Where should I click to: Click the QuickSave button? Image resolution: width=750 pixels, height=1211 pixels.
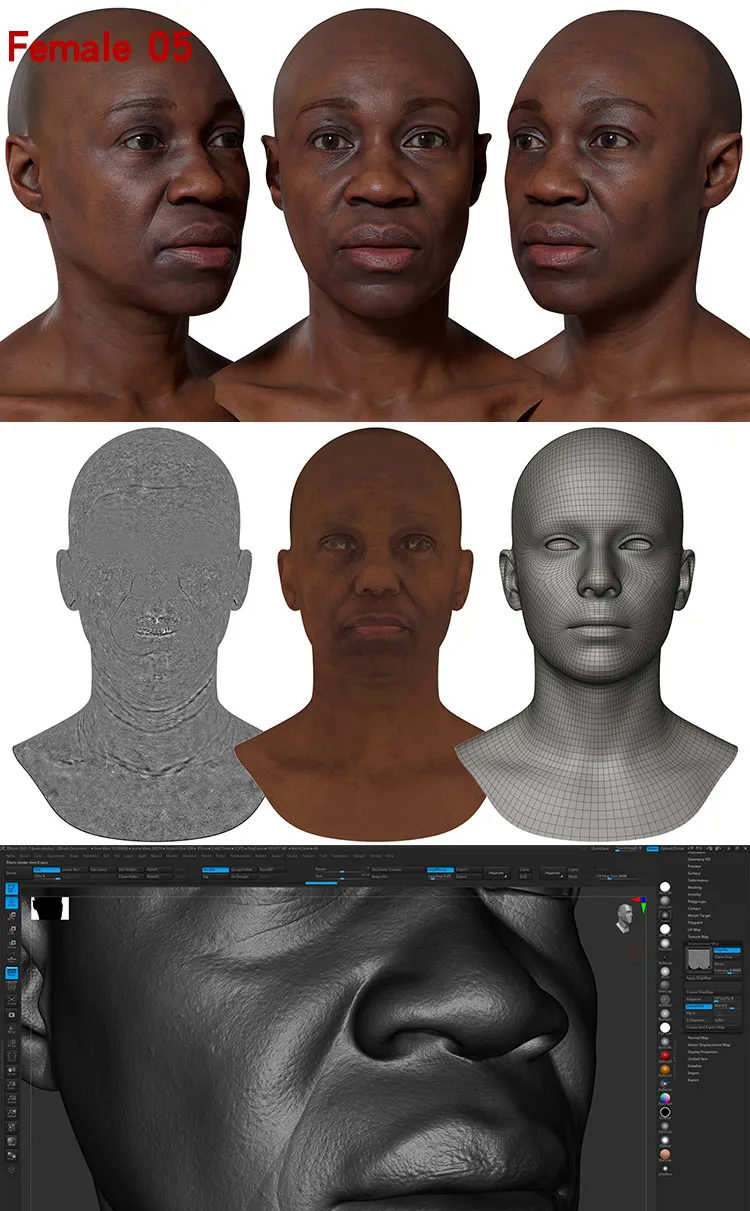tap(600, 848)
